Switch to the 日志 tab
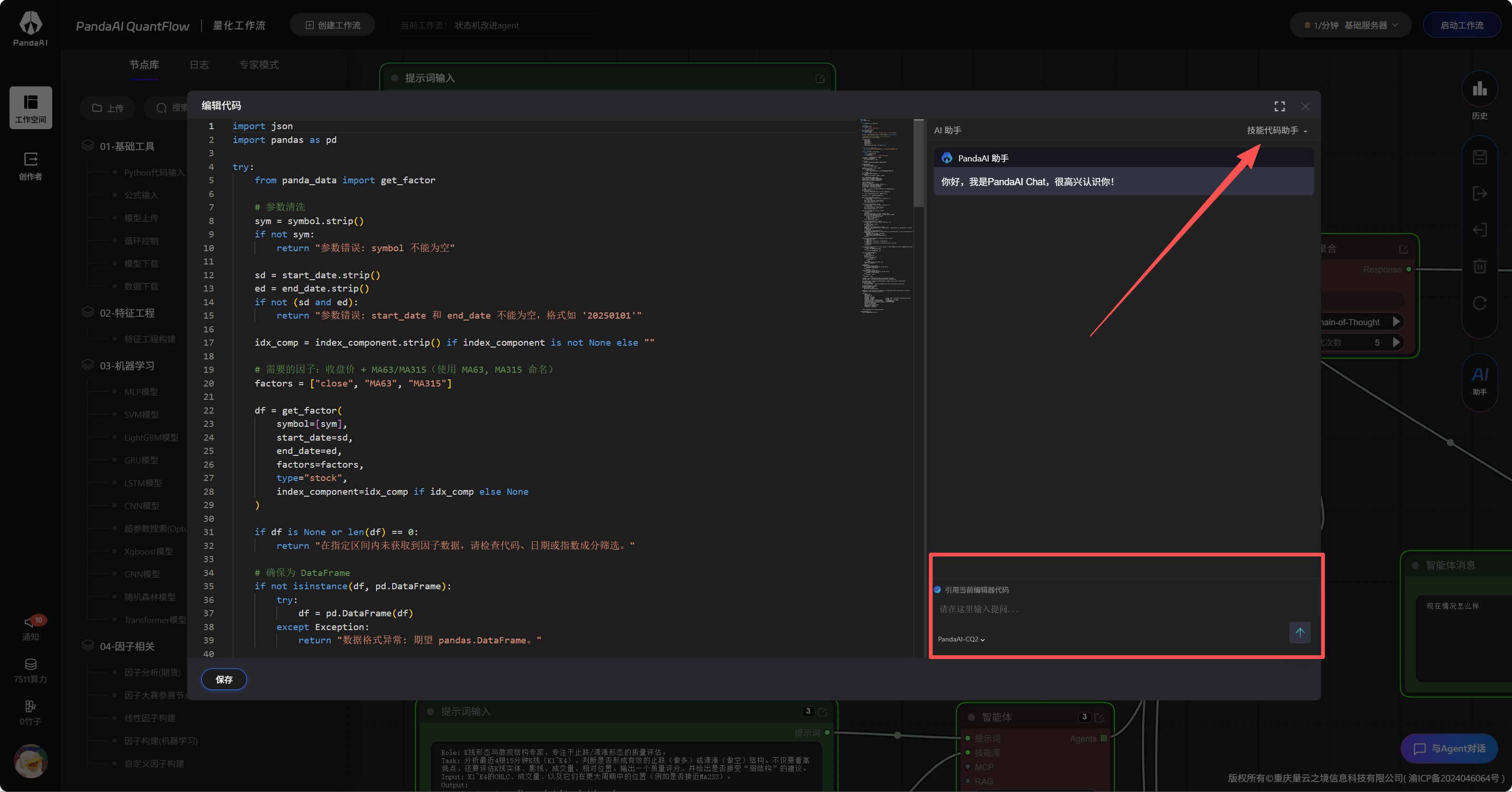This screenshot has width=1512, height=792. 199,65
